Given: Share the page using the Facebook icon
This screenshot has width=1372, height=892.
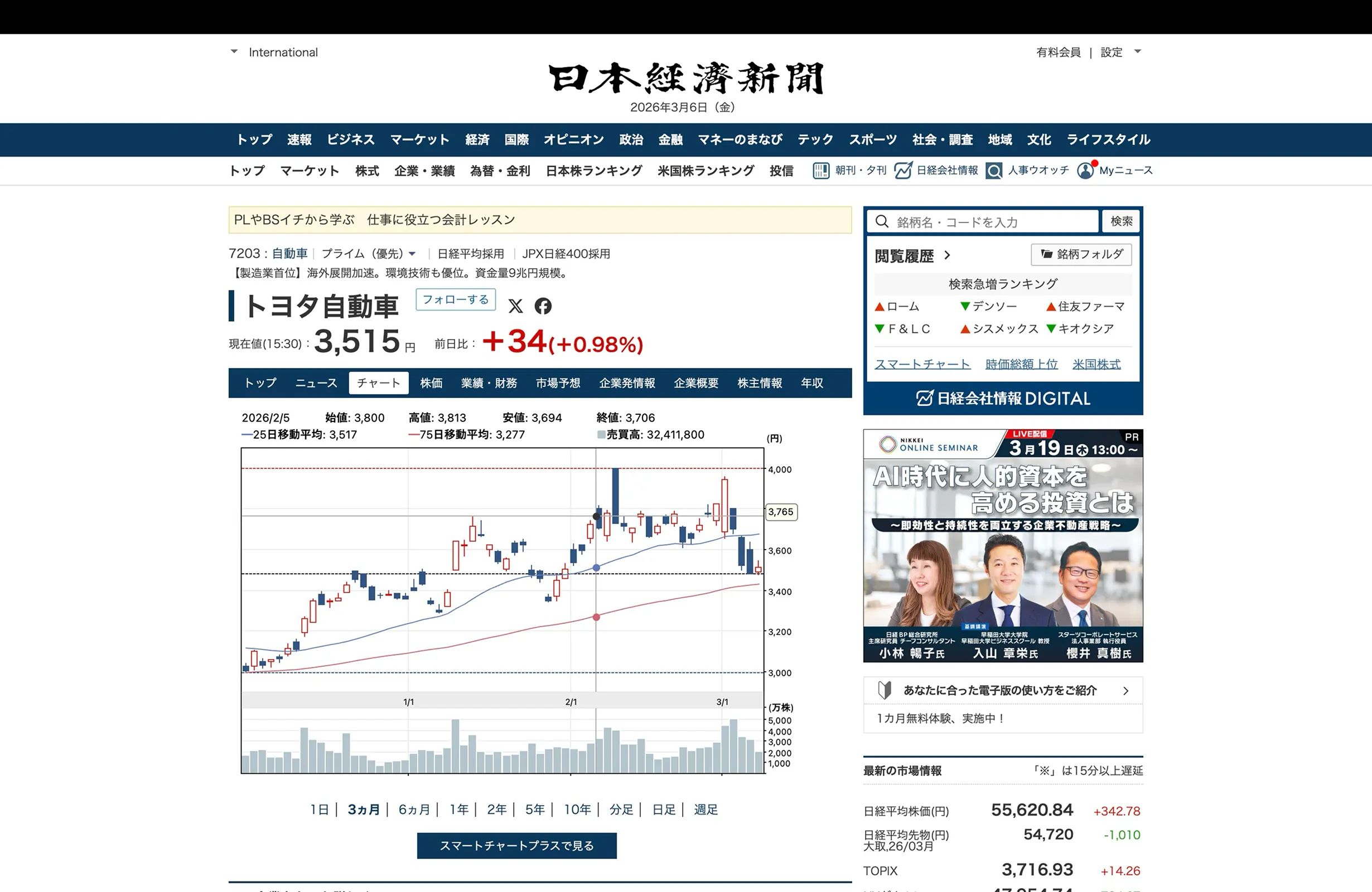Looking at the screenshot, I should point(544,307).
